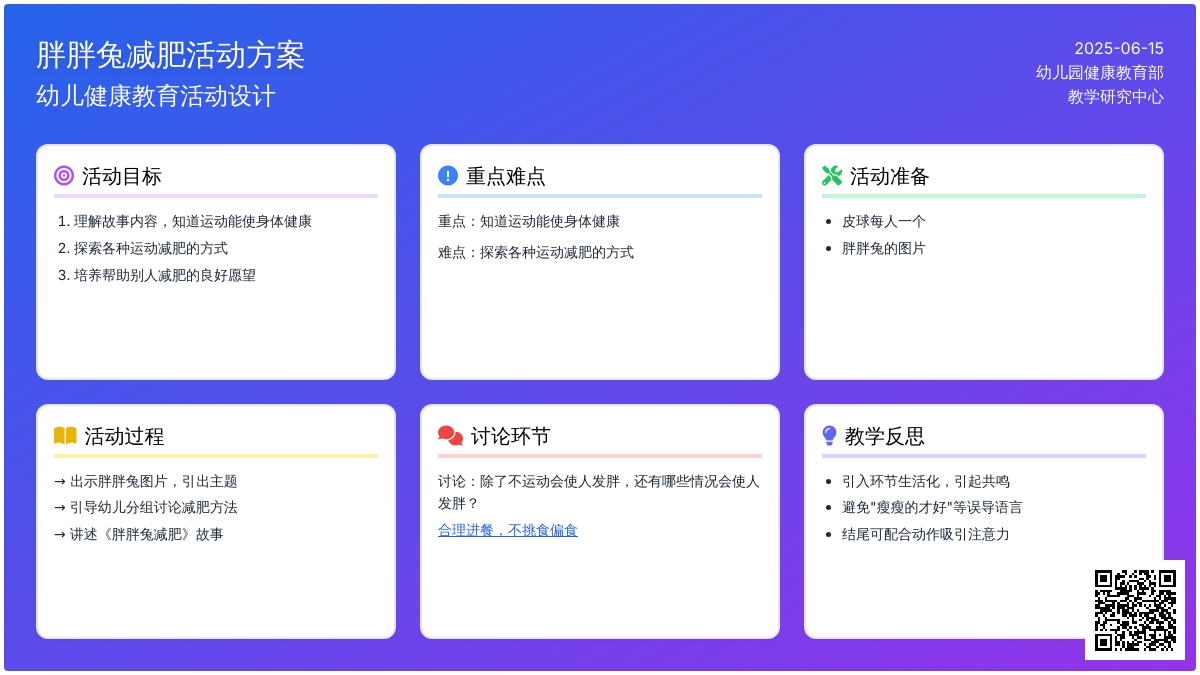The width and height of the screenshot is (1200, 675).
Task: Click the bullet 胖胖兔的图片
Action: click(x=884, y=248)
